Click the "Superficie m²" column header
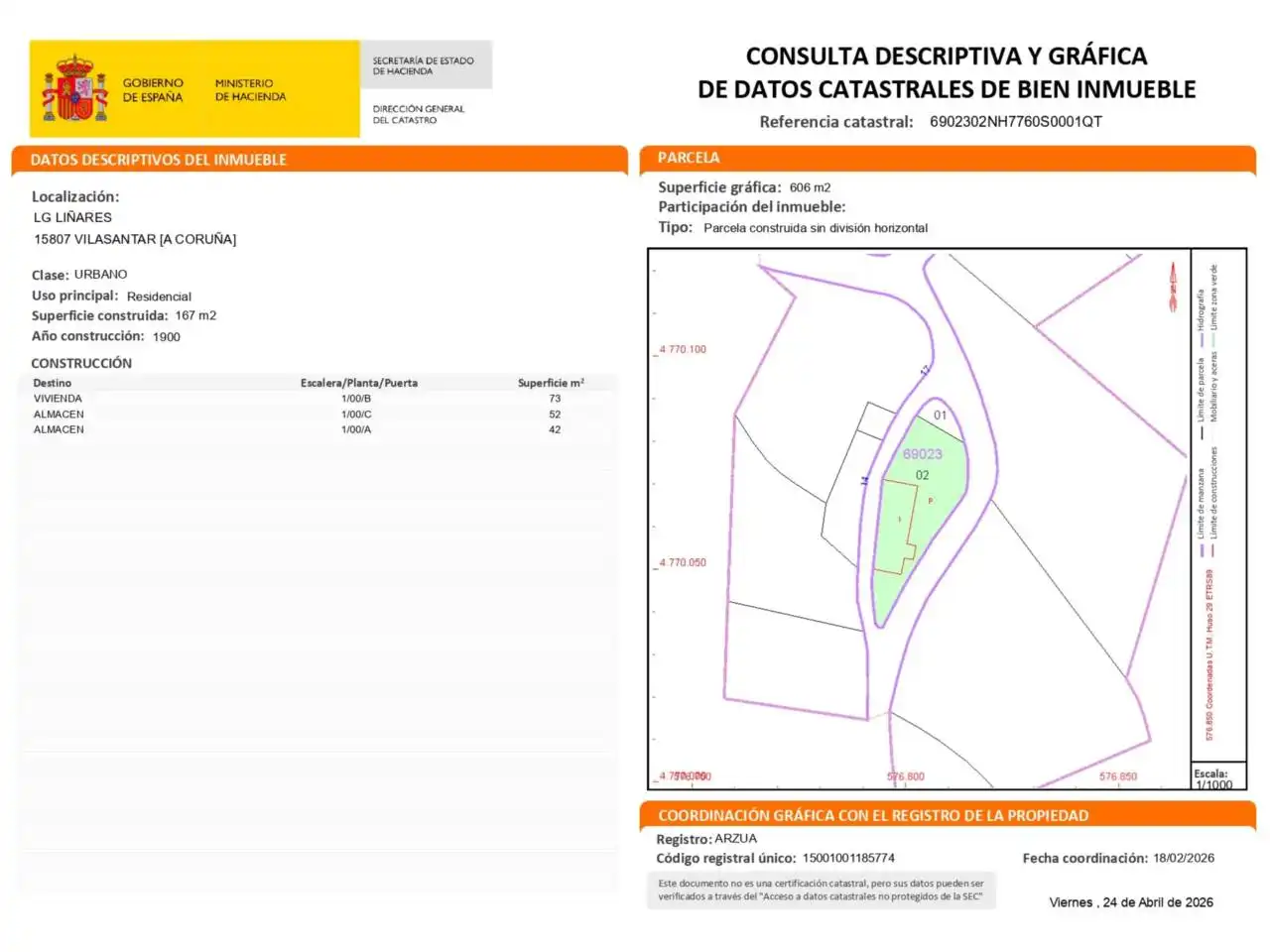The image size is (1270, 952). (551, 383)
